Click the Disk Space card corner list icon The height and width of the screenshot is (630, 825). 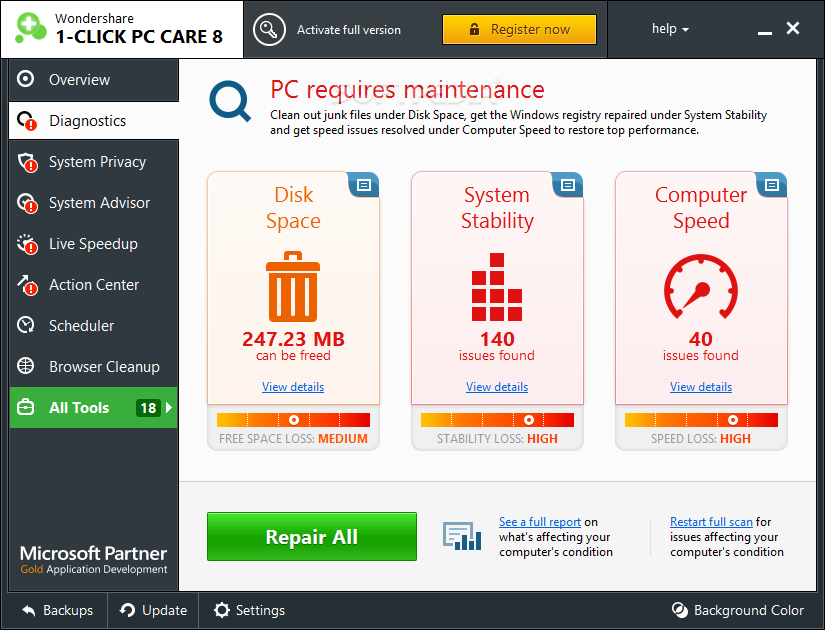point(364,185)
